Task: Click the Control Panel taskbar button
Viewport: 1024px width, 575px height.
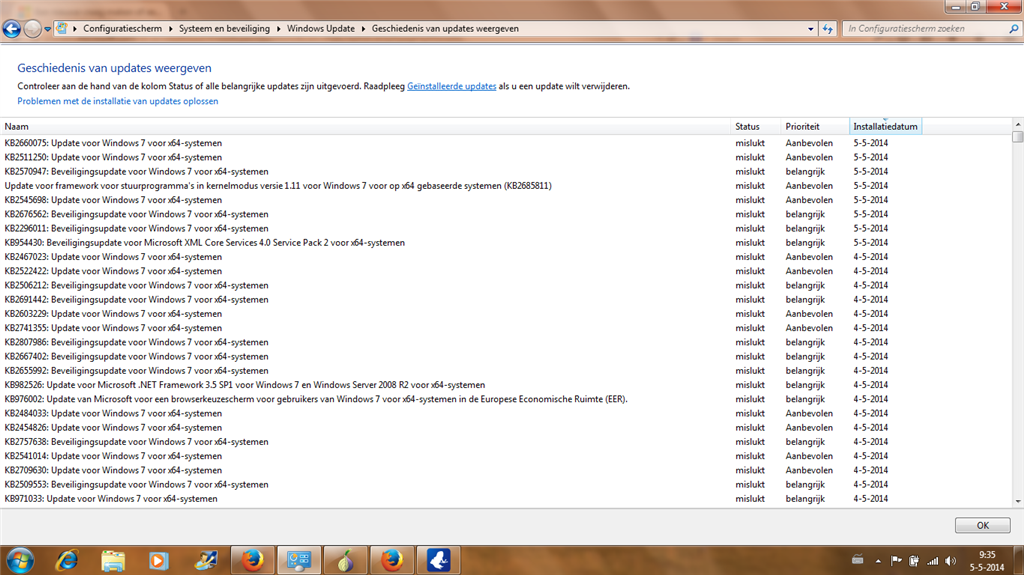Action: pos(299,561)
